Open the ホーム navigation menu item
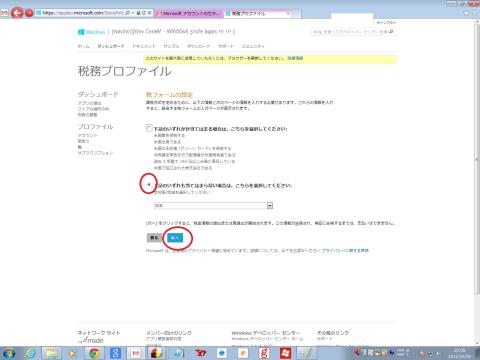Image resolution: width=480 pixels, height=360 pixels. pos(84,46)
